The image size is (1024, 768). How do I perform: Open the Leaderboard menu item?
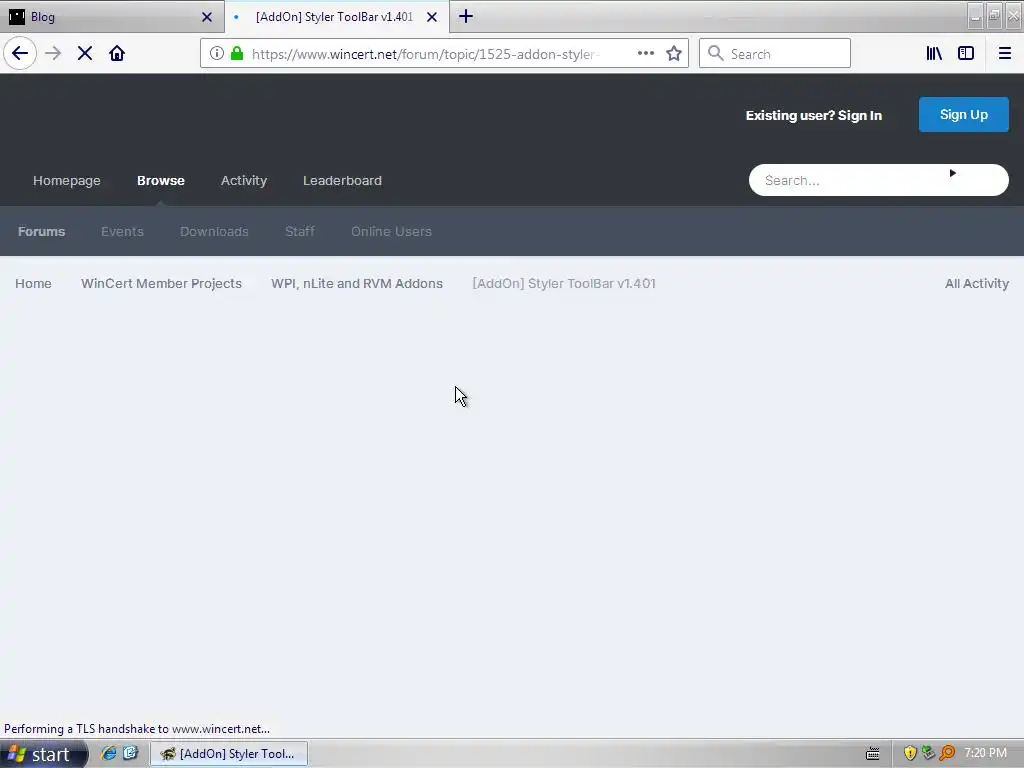342,181
